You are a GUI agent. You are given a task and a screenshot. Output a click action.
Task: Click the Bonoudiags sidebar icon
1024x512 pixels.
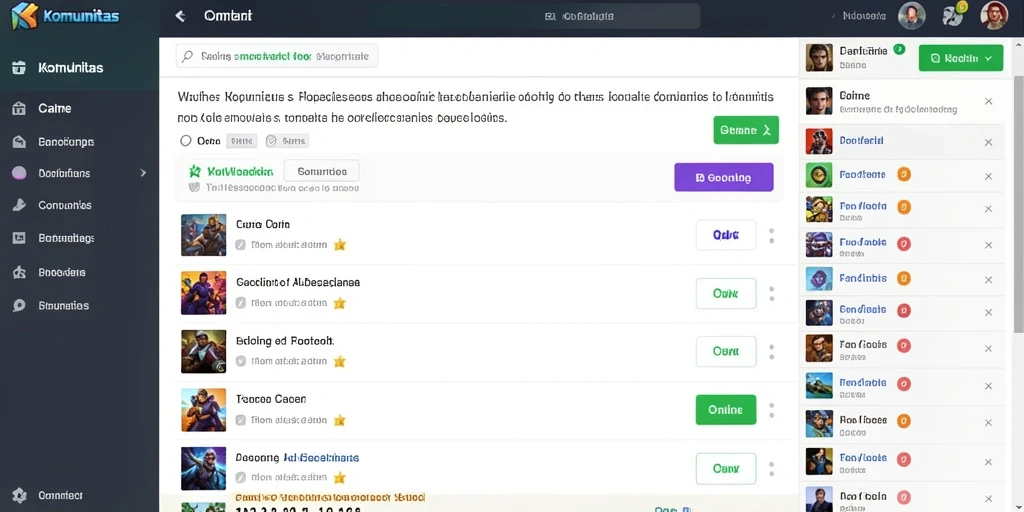[x=19, y=238]
